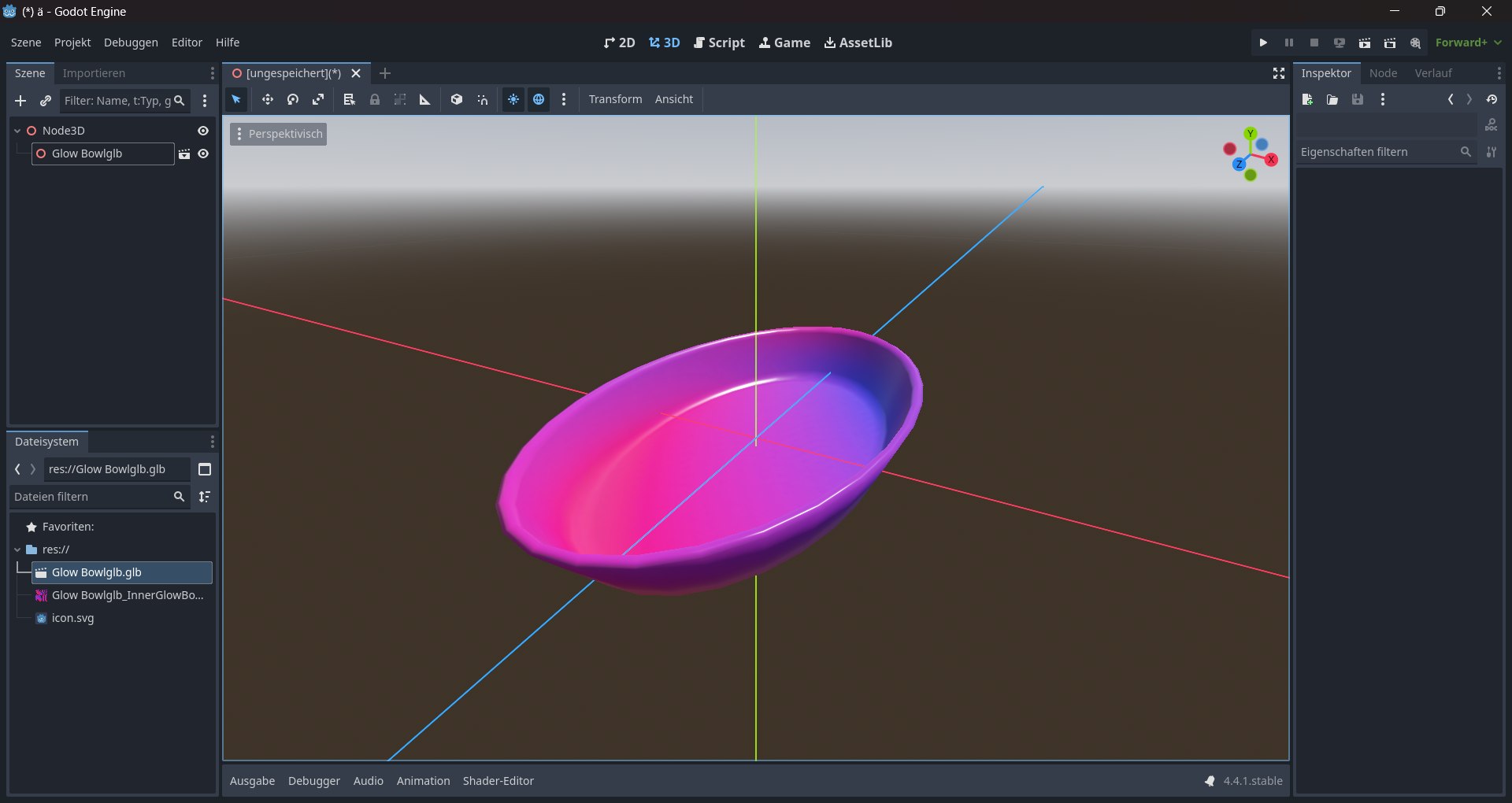Open the load resource folder icon
This screenshot has width=1512, height=803.
coord(1332,99)
